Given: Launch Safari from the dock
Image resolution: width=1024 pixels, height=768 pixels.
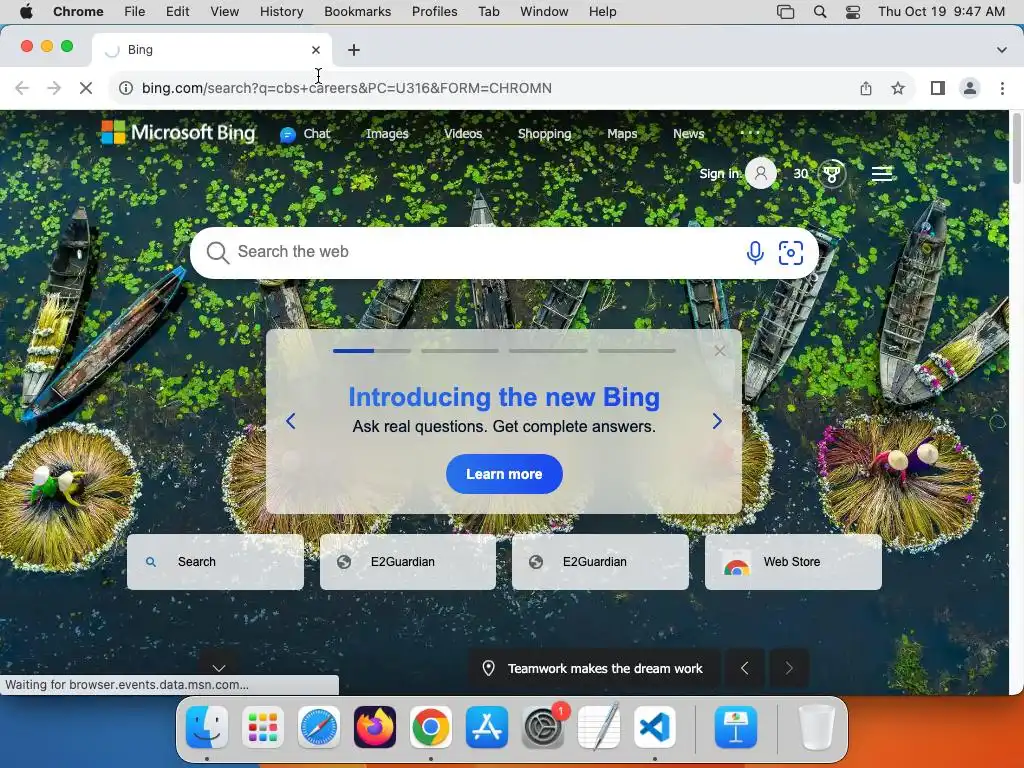Looking at the screenshot, I should point(319,727).
